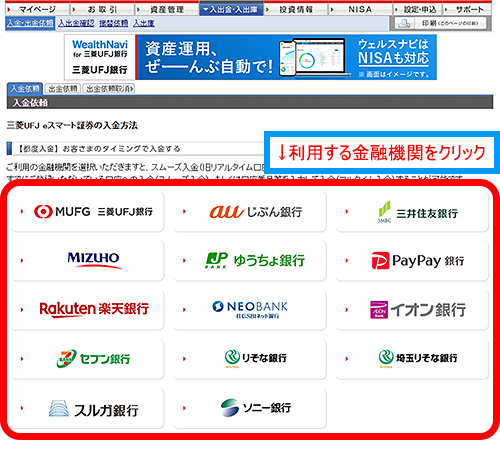500x450 pixels.
Task: Click the Seven Bank 7 logo
Action: [x=66, y=358]
